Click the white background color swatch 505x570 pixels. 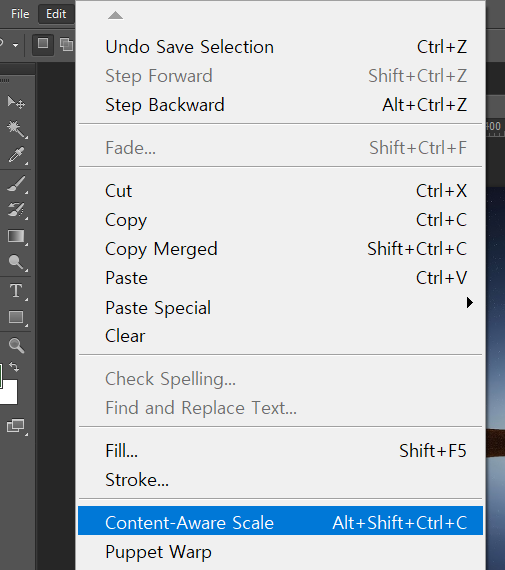point(8,392)
